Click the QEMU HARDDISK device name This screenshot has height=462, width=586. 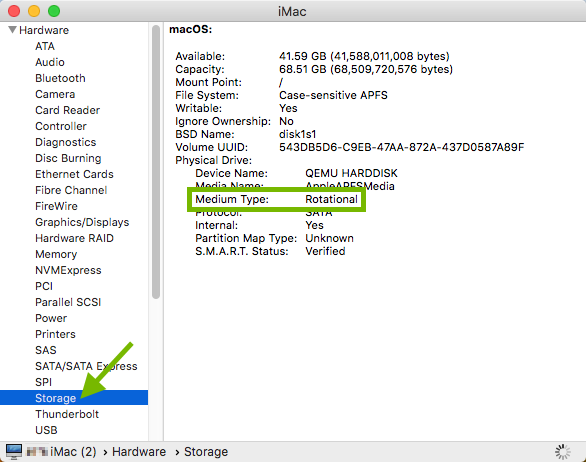click(x=351, y=173)
